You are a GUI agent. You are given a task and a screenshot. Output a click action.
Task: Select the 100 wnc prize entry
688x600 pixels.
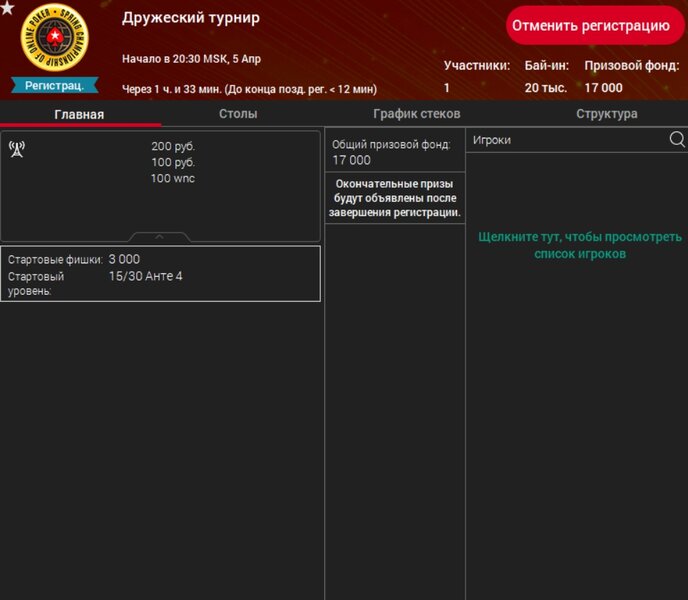point(173,178)
